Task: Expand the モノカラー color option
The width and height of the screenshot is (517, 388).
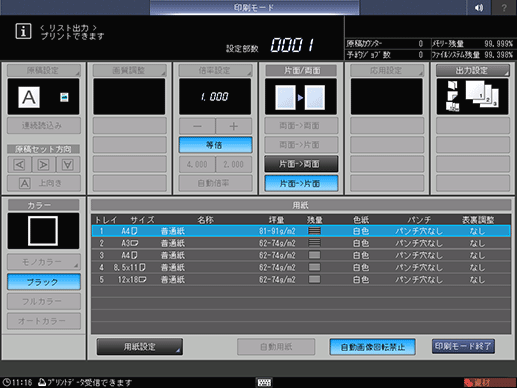Action: [x=44, y=262]
